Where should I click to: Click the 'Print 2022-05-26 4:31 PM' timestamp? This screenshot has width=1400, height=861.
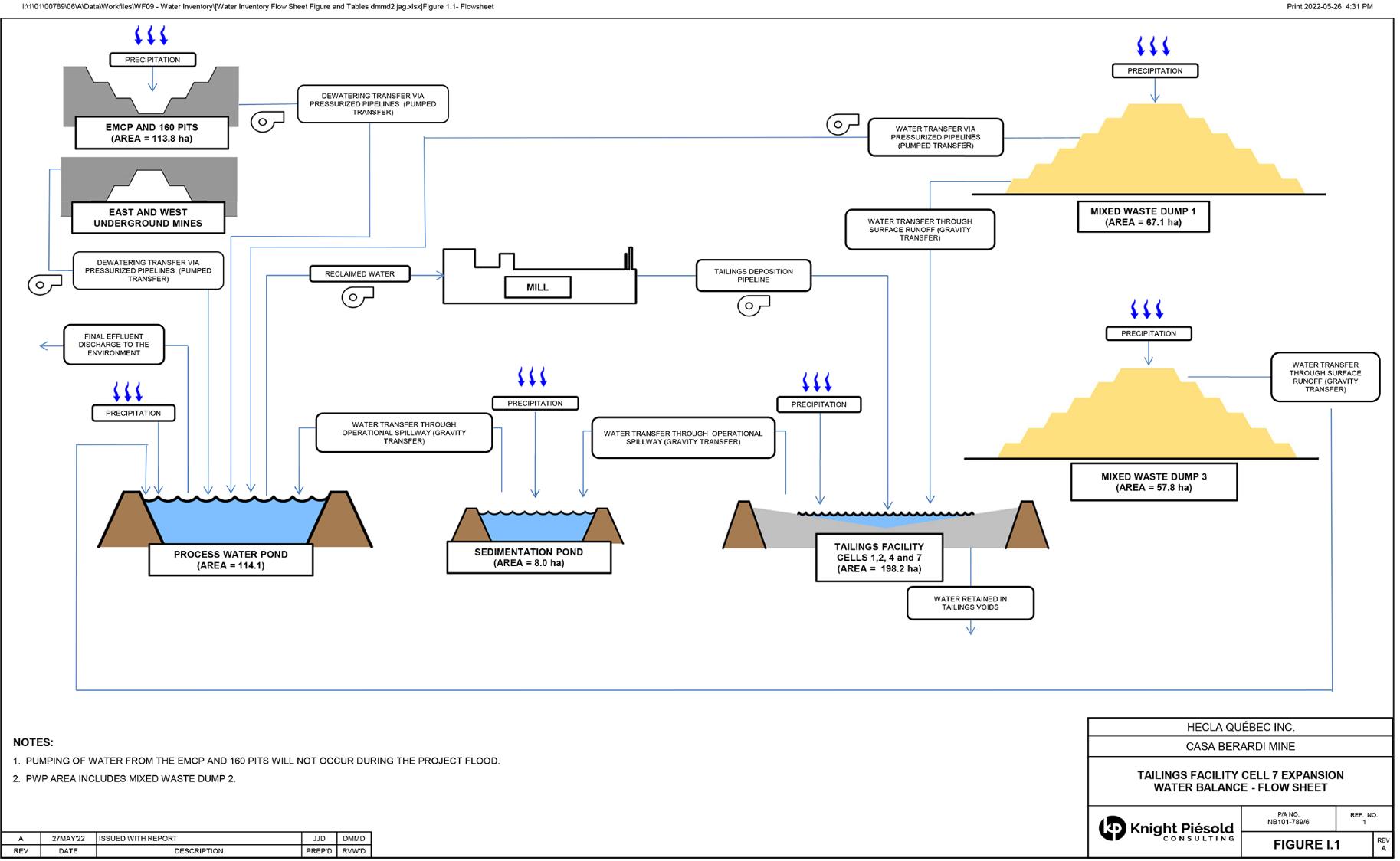pyautogui.click(x=1330, y=6)
